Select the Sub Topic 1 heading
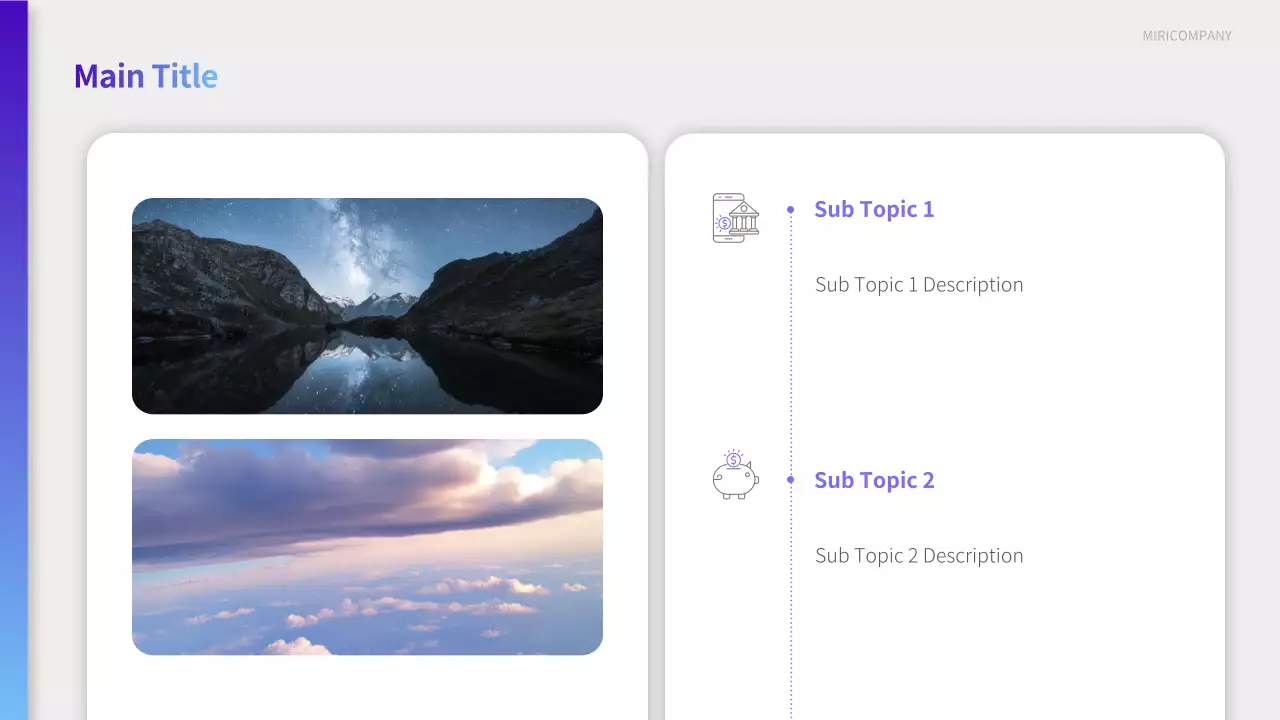This screenshot has width=1280, height=720. pyautogui.click(x=874, y=209)
